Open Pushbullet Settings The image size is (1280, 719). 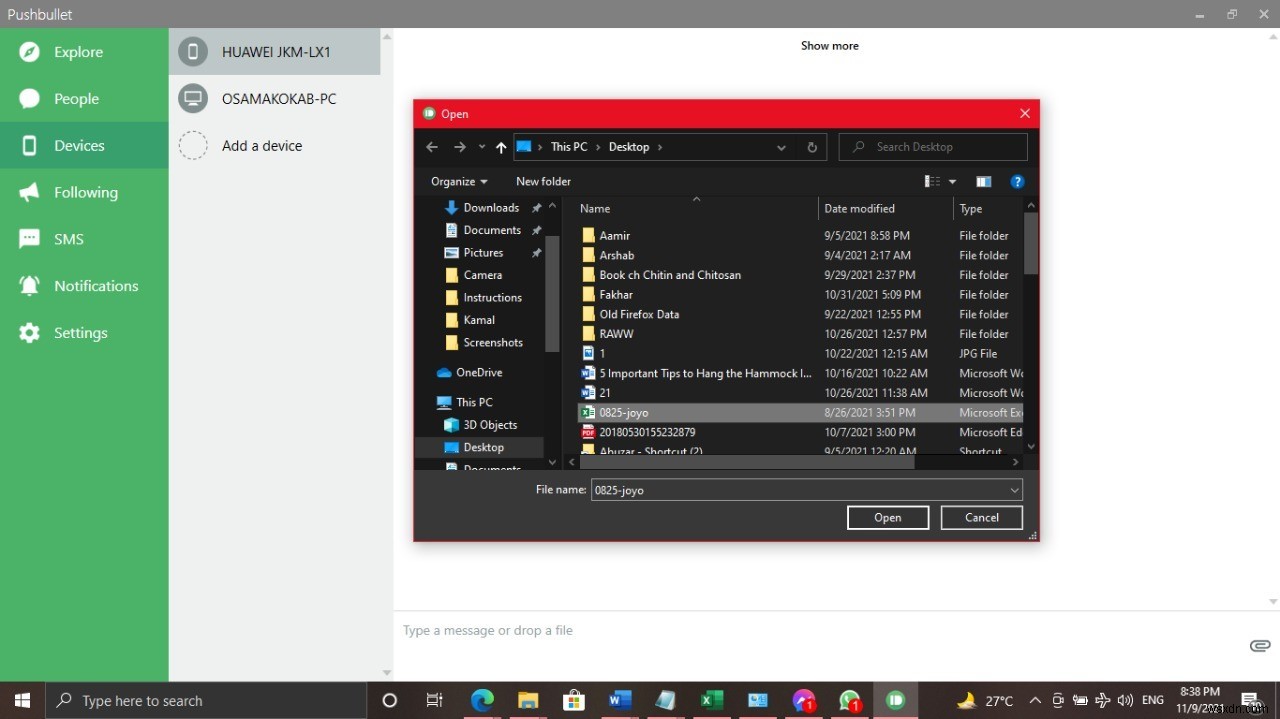[x=80, y=333]
